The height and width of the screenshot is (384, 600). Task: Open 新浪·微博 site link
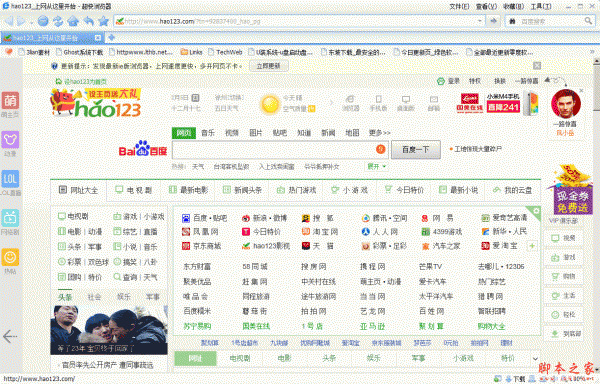264,218
